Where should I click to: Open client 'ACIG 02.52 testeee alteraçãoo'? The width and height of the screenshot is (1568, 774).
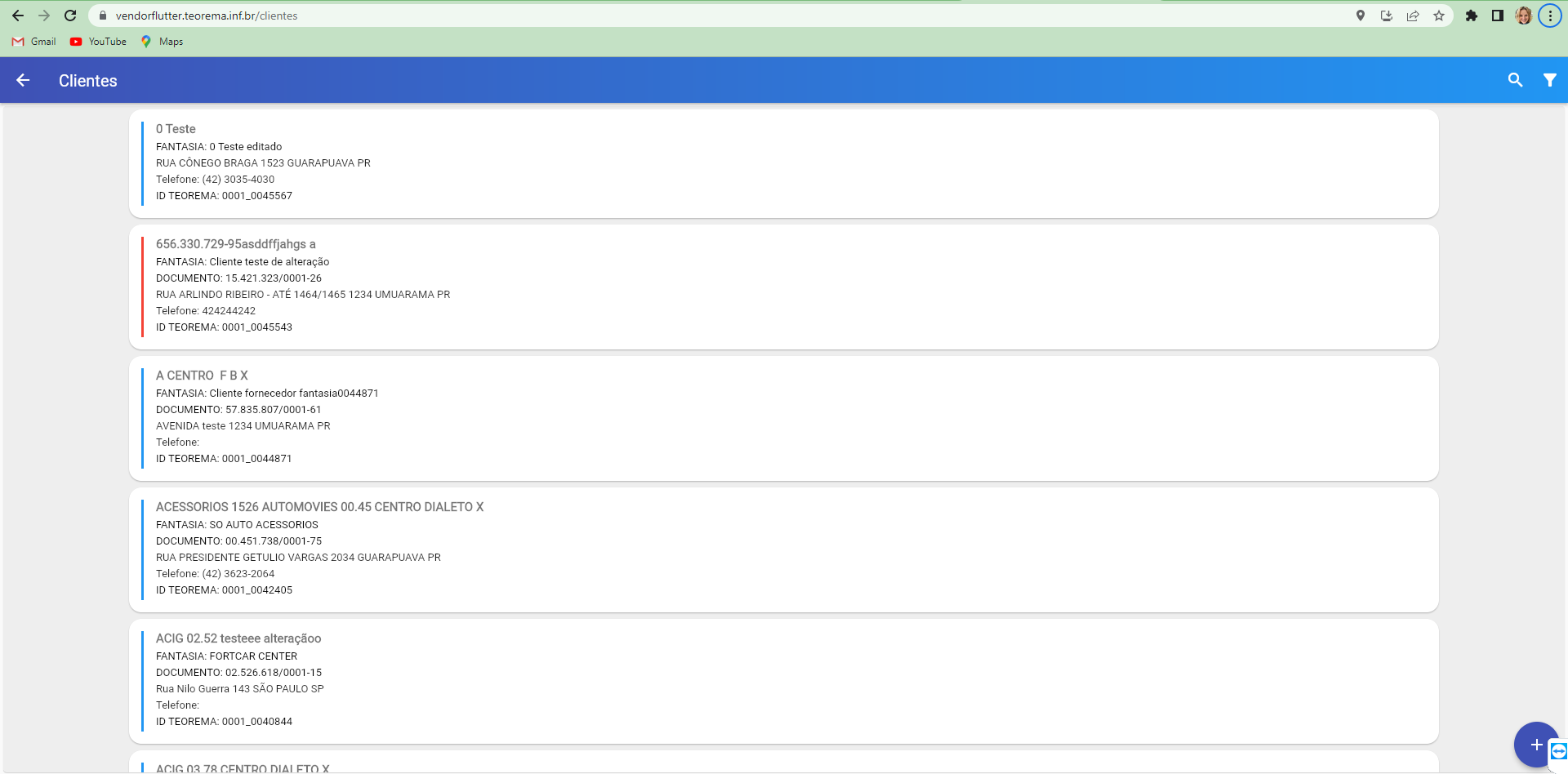784,681
